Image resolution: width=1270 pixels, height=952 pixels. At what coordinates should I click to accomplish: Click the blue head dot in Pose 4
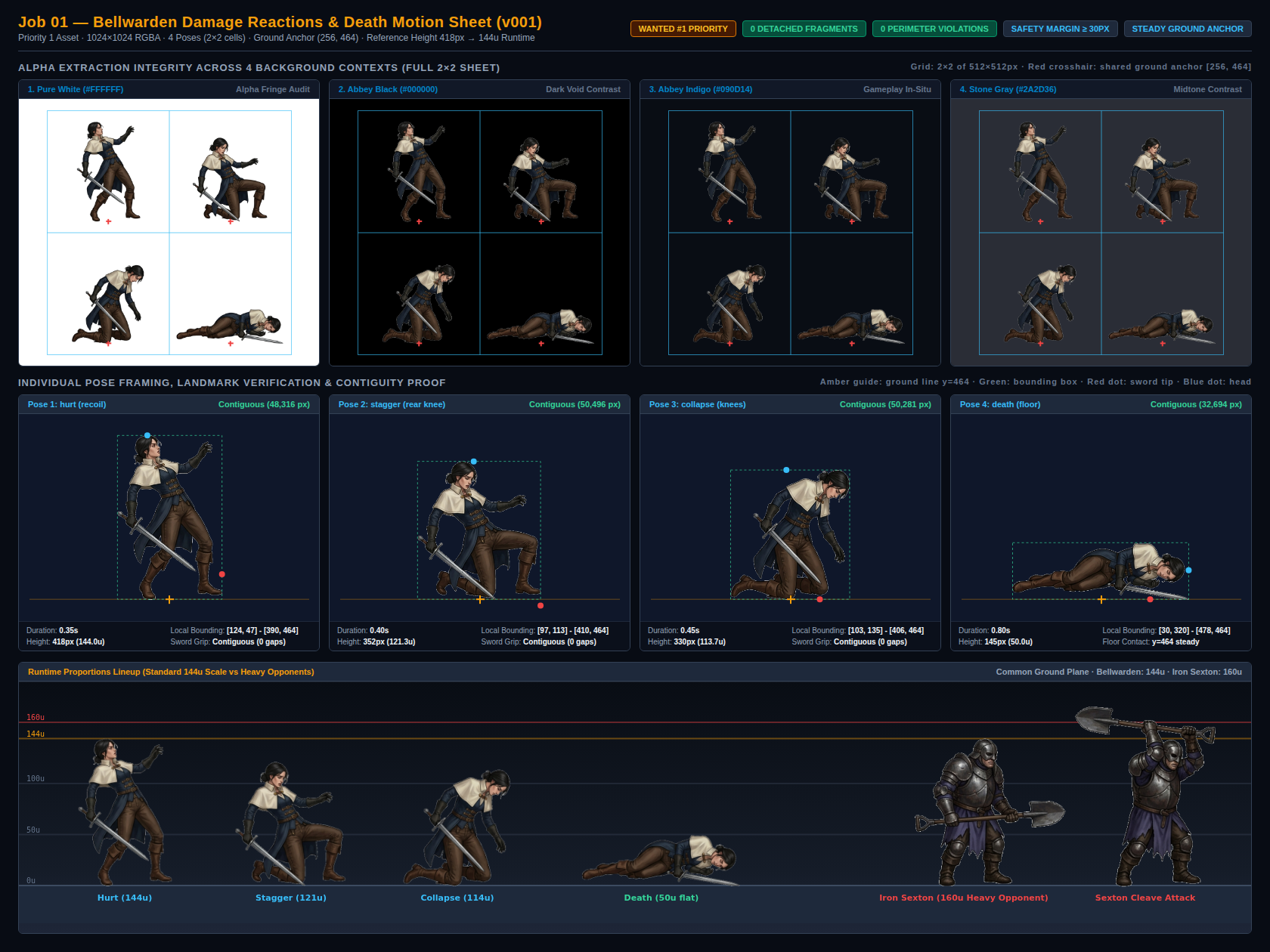(x=1189, y=570)
